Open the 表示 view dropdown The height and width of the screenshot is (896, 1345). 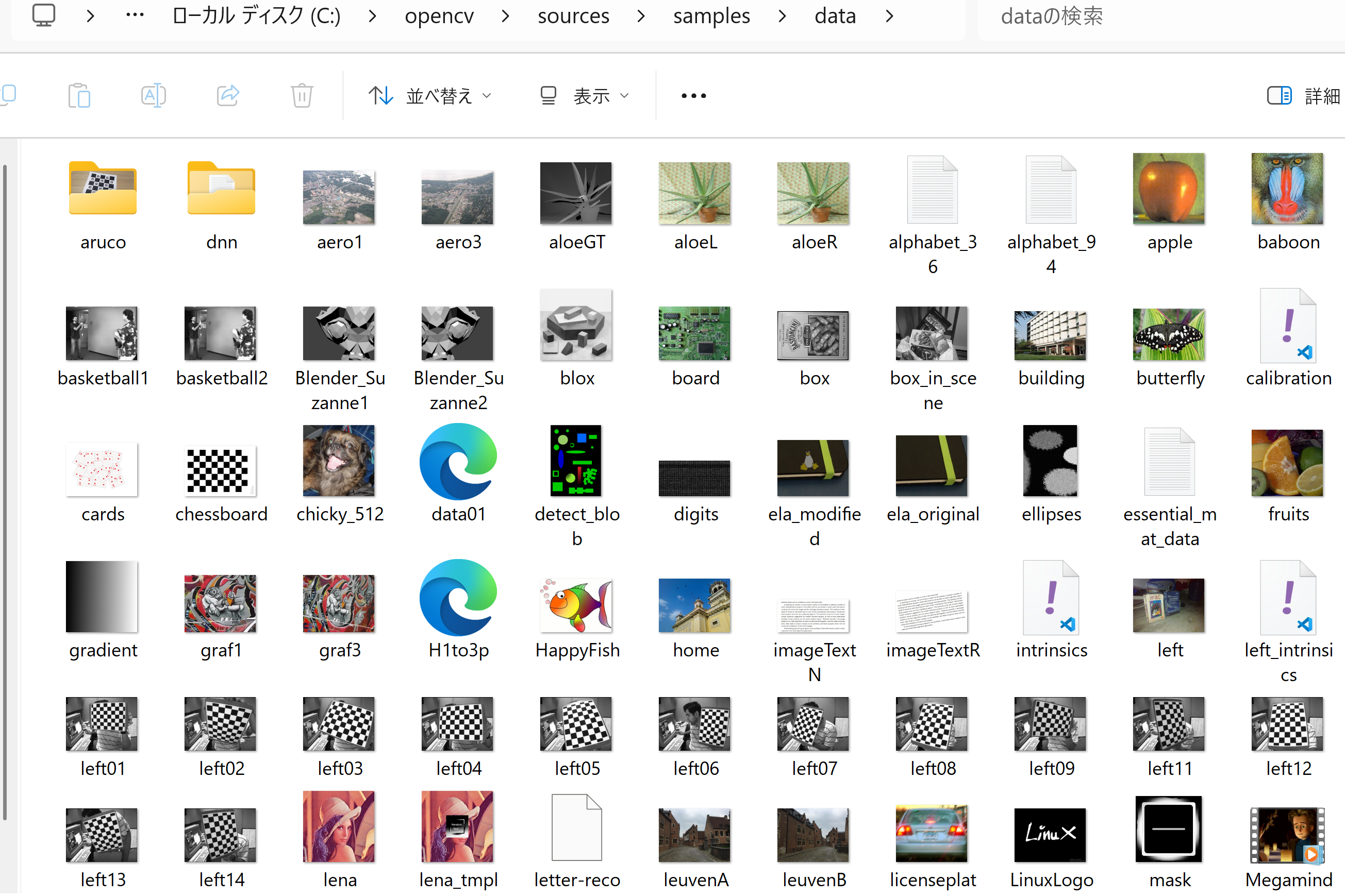(585, 95)
